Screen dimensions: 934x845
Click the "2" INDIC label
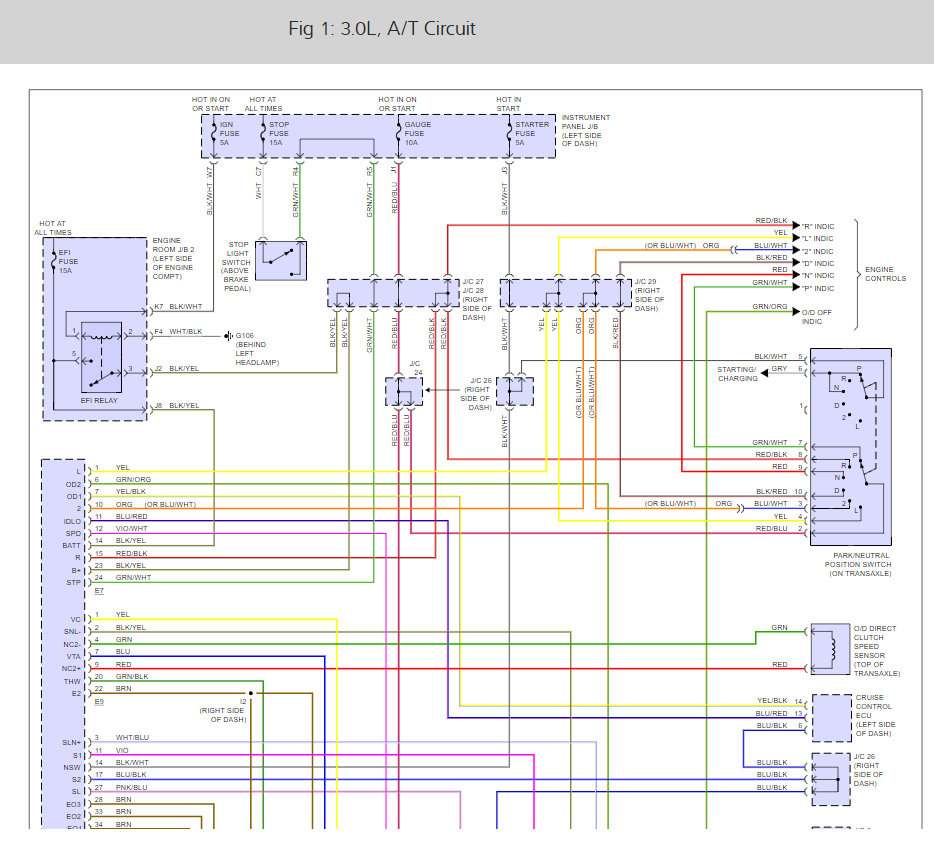pos(817,251)
